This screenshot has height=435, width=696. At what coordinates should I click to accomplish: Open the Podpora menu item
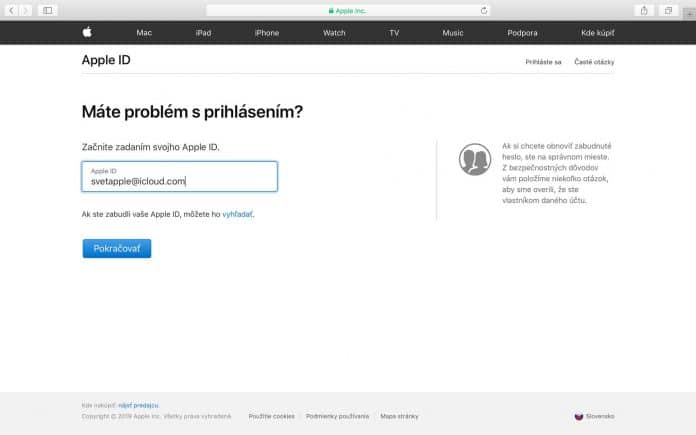522,33
